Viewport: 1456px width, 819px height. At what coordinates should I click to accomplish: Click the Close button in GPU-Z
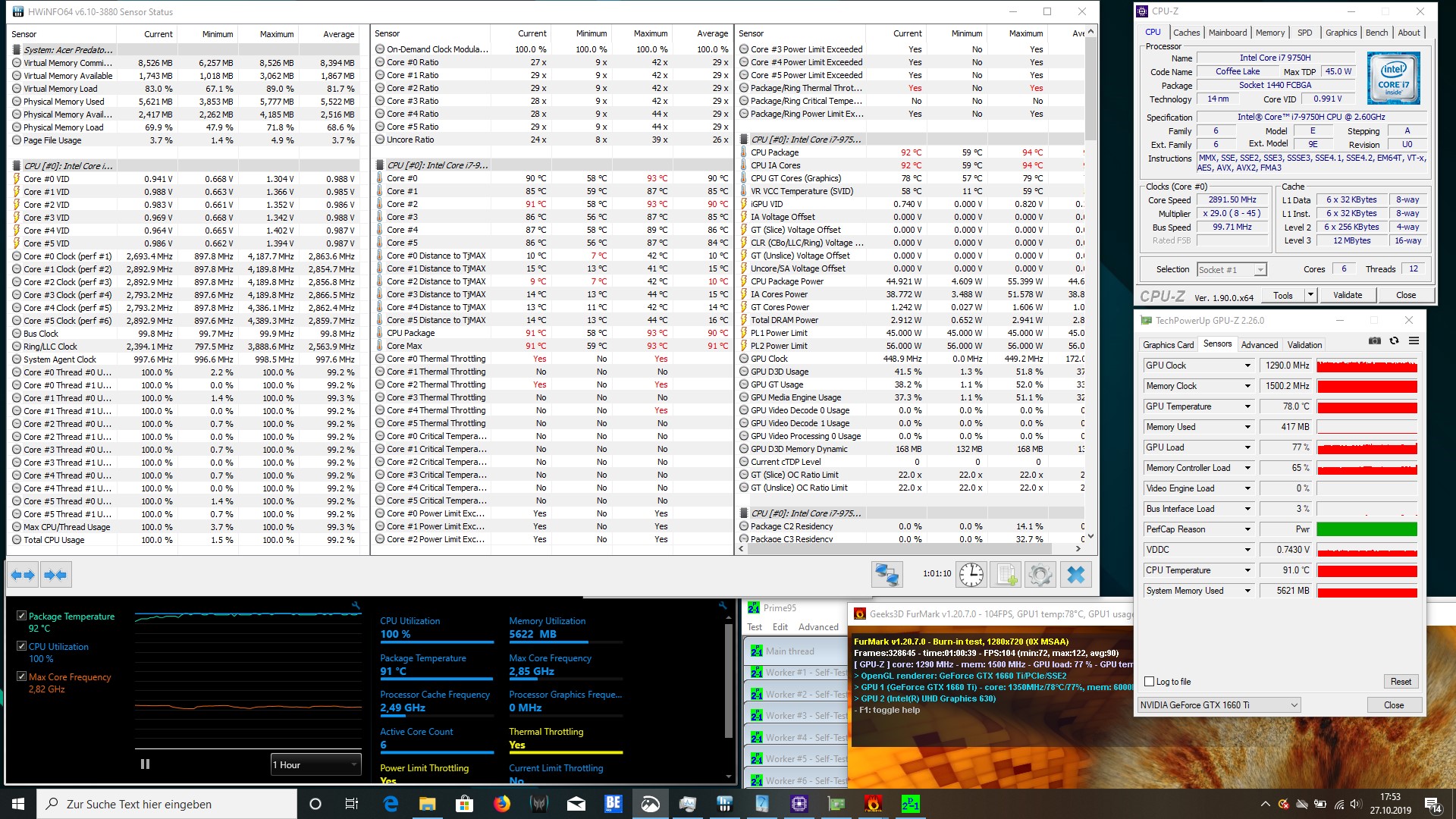1394,705
